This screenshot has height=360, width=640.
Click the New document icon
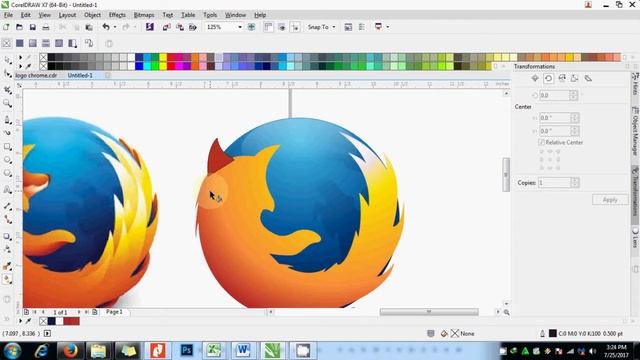[6, 27]
